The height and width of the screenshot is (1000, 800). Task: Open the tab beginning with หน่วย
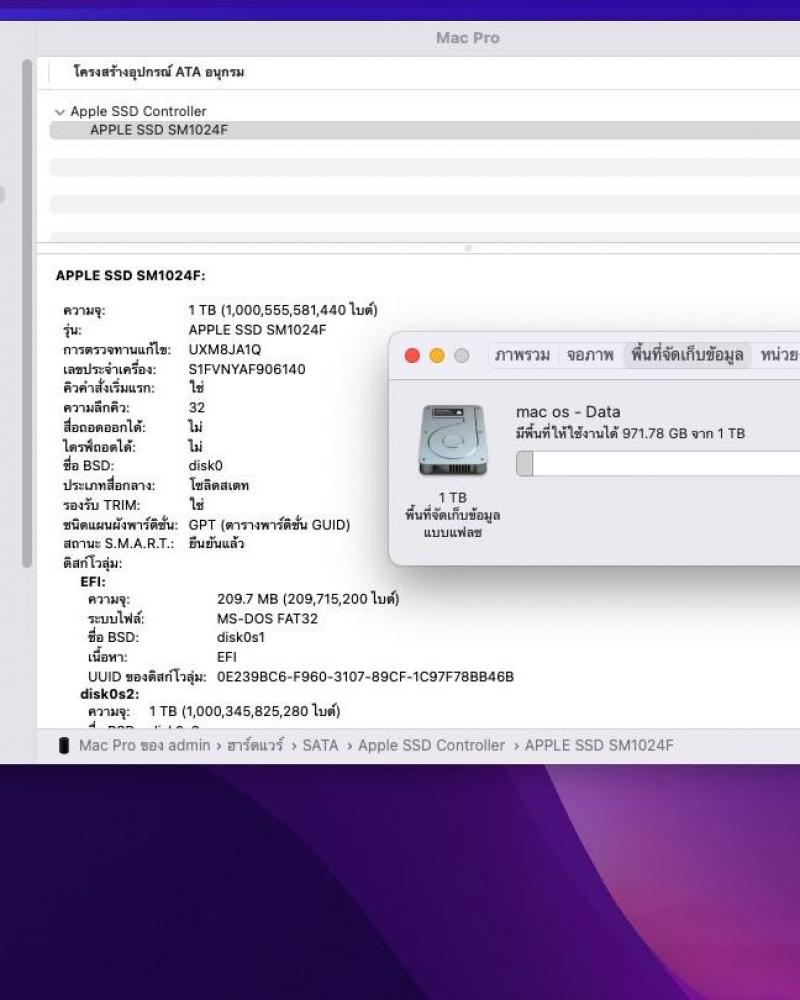pos(780,355)
